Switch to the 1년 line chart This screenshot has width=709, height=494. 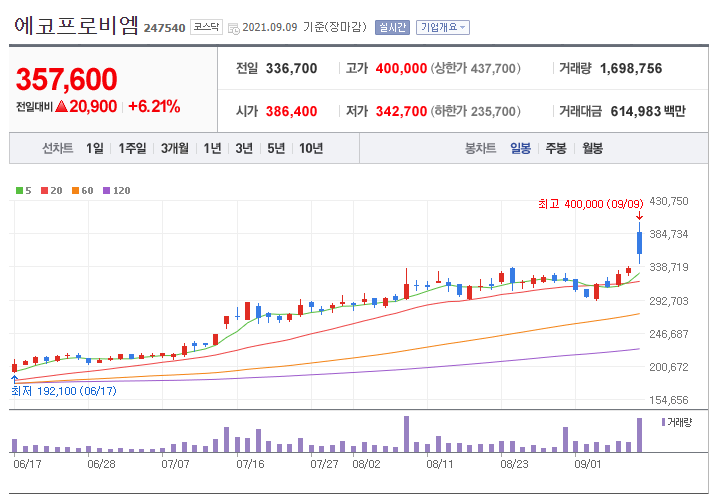(212, 148)
